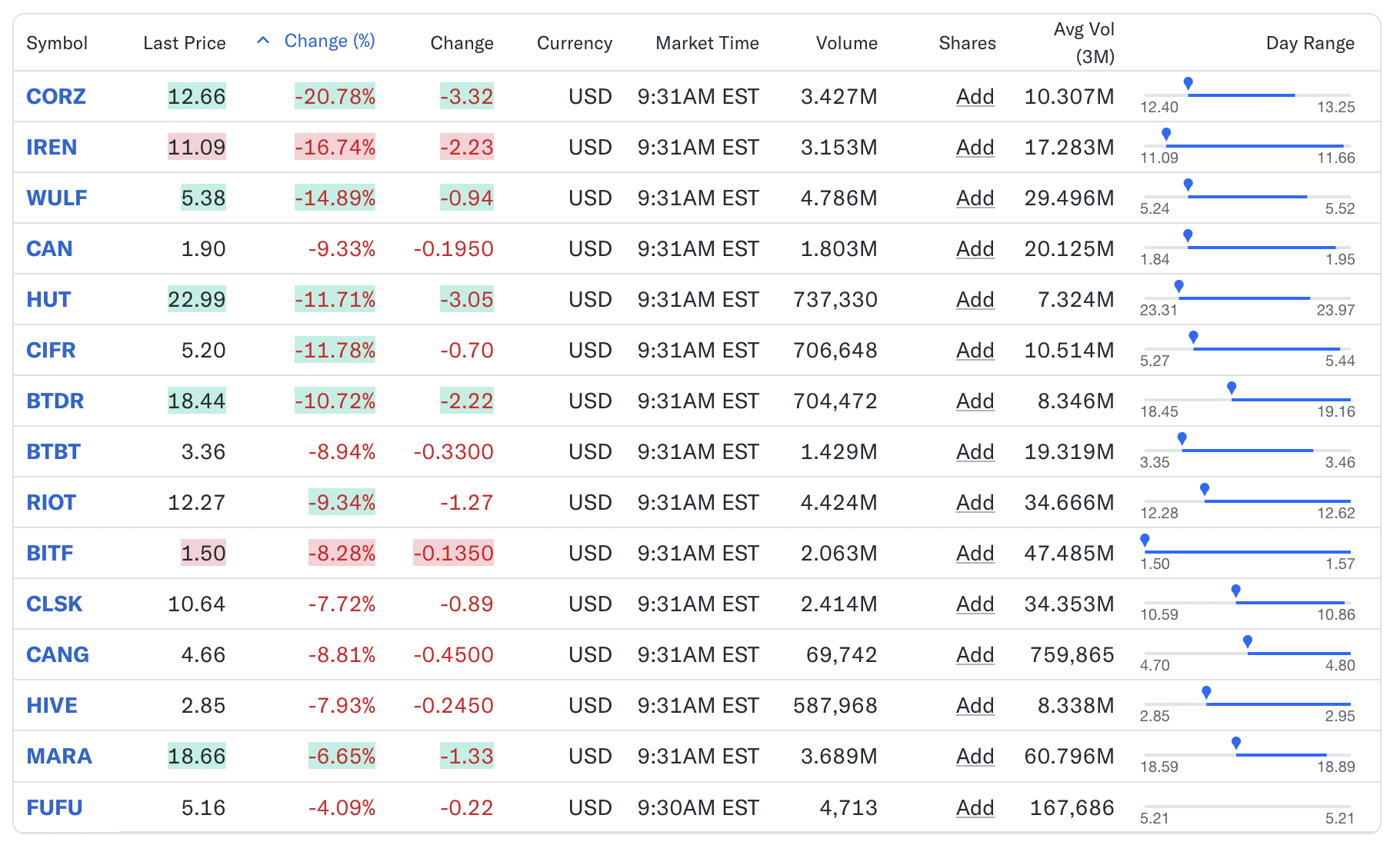Click the BTDR day range marker
The width and height of the screenshot is (1400, 855).
(1232, 388)
